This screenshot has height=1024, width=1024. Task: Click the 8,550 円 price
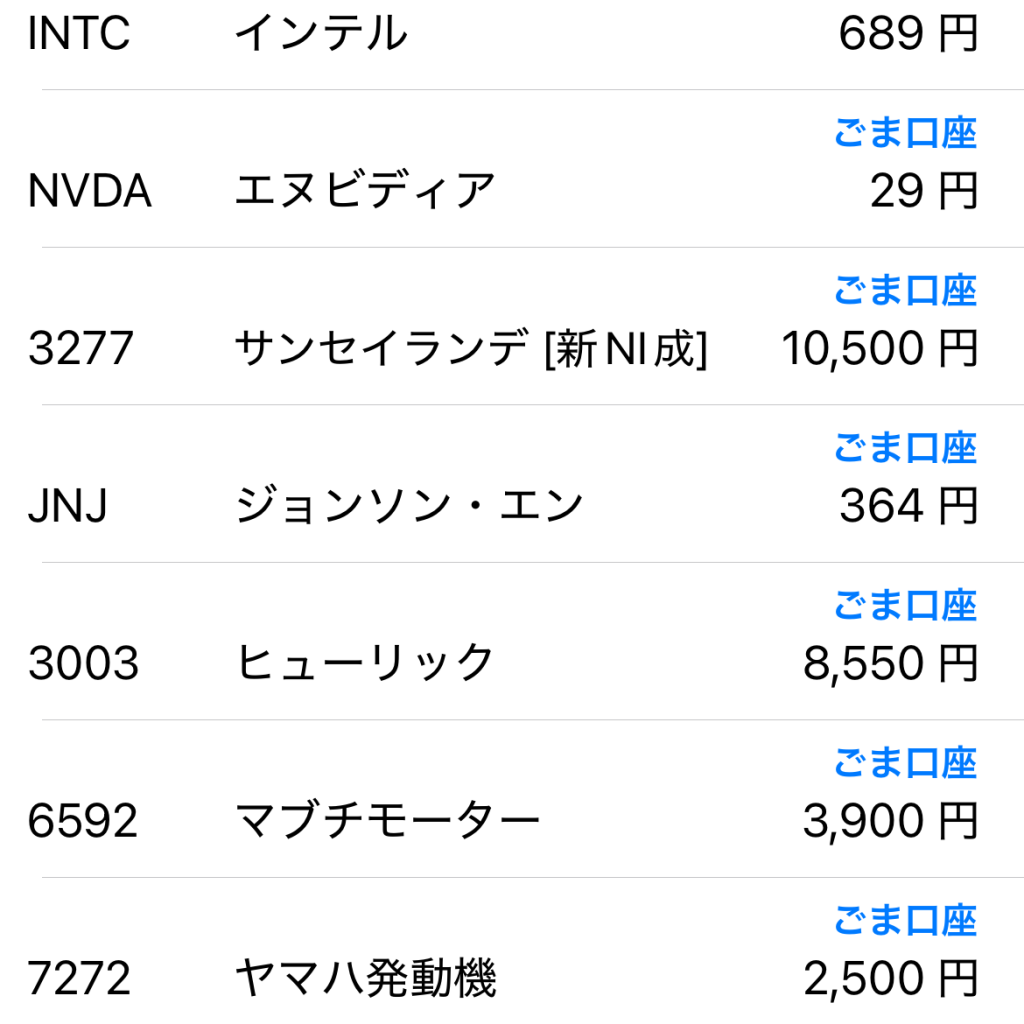click(x=890, y=663)
